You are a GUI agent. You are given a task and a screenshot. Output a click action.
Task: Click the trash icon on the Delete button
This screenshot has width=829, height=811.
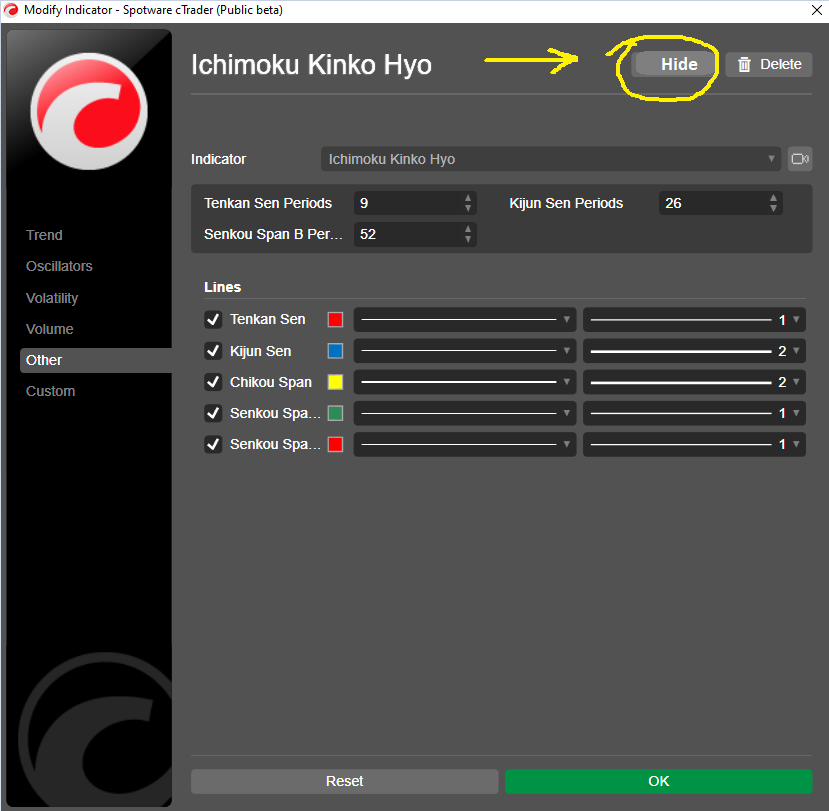point(744,64)
